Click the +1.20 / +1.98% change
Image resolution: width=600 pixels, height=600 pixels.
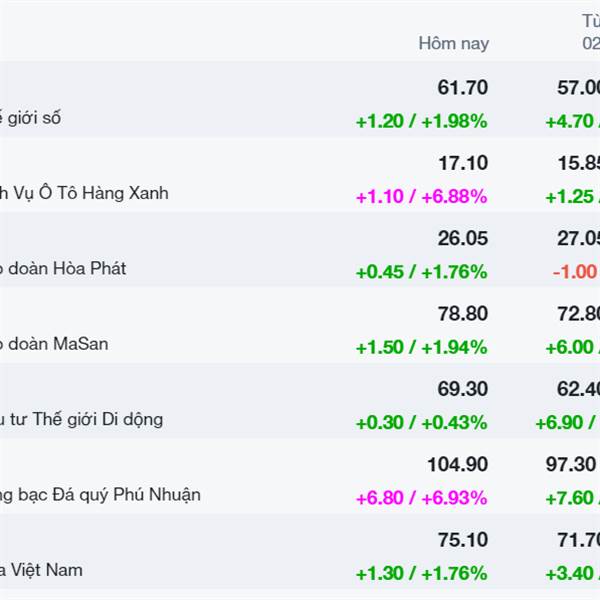click(421, 122)
